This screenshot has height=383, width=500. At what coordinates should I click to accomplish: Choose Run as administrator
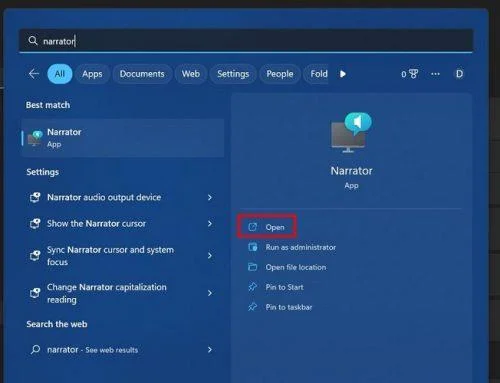(301, 247)
